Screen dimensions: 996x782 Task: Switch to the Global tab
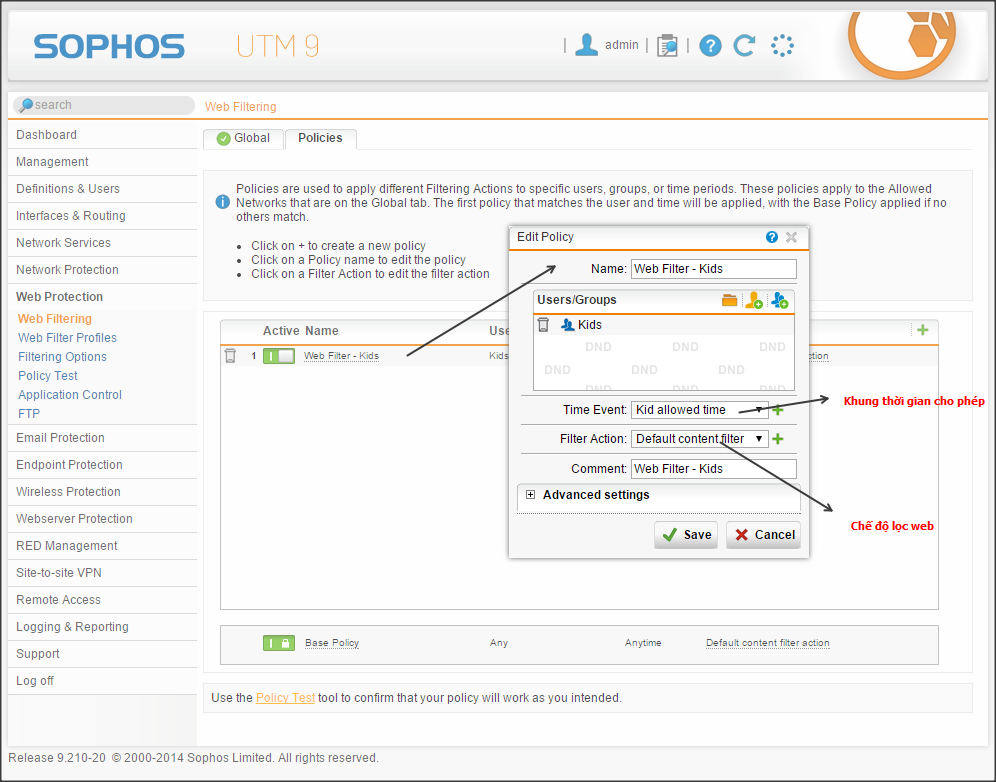(x=243, y=139)
